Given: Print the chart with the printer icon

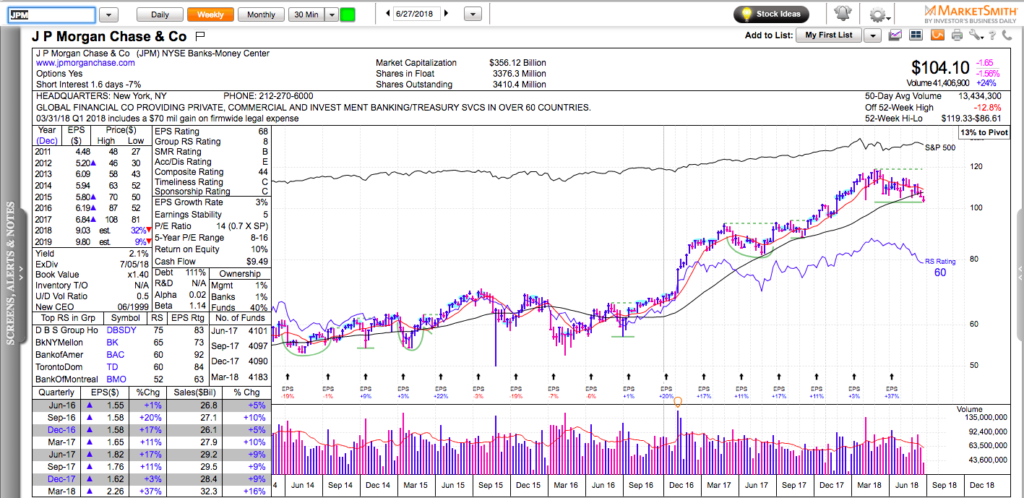Looking at the screenshot, I should [957, 35].
